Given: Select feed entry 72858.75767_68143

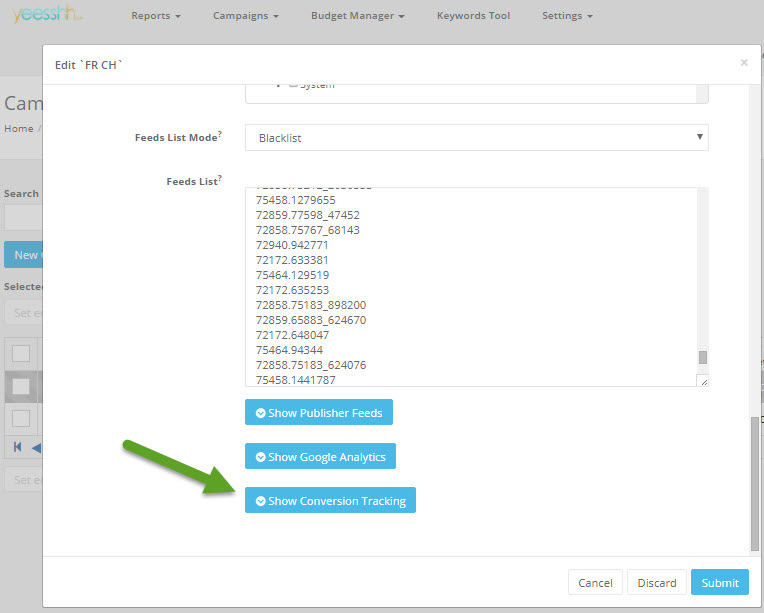Looking at the screenshot, I should point(307,230).
